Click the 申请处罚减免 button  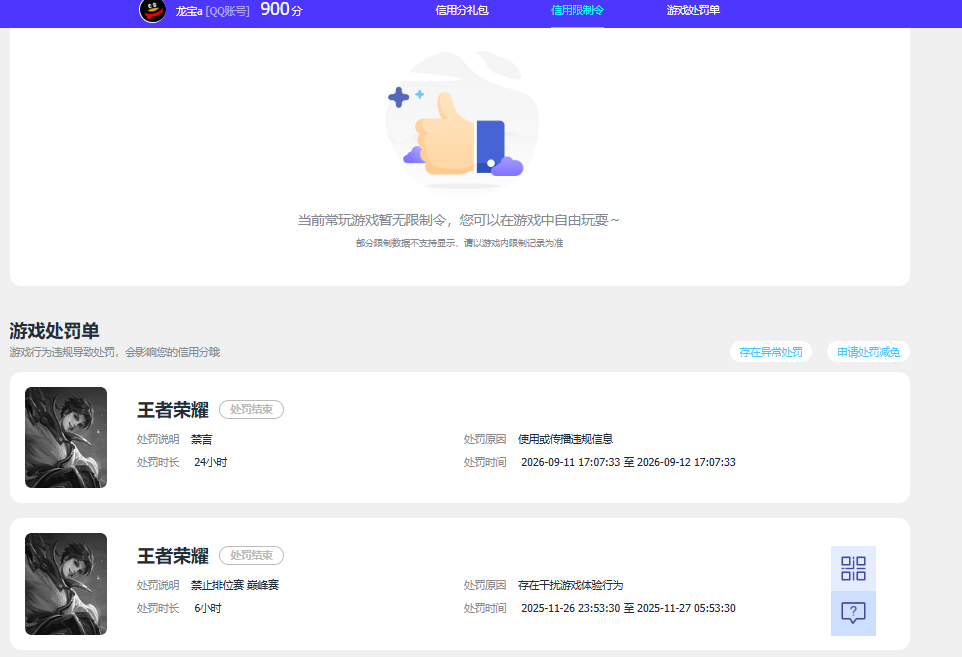point(868,352)
